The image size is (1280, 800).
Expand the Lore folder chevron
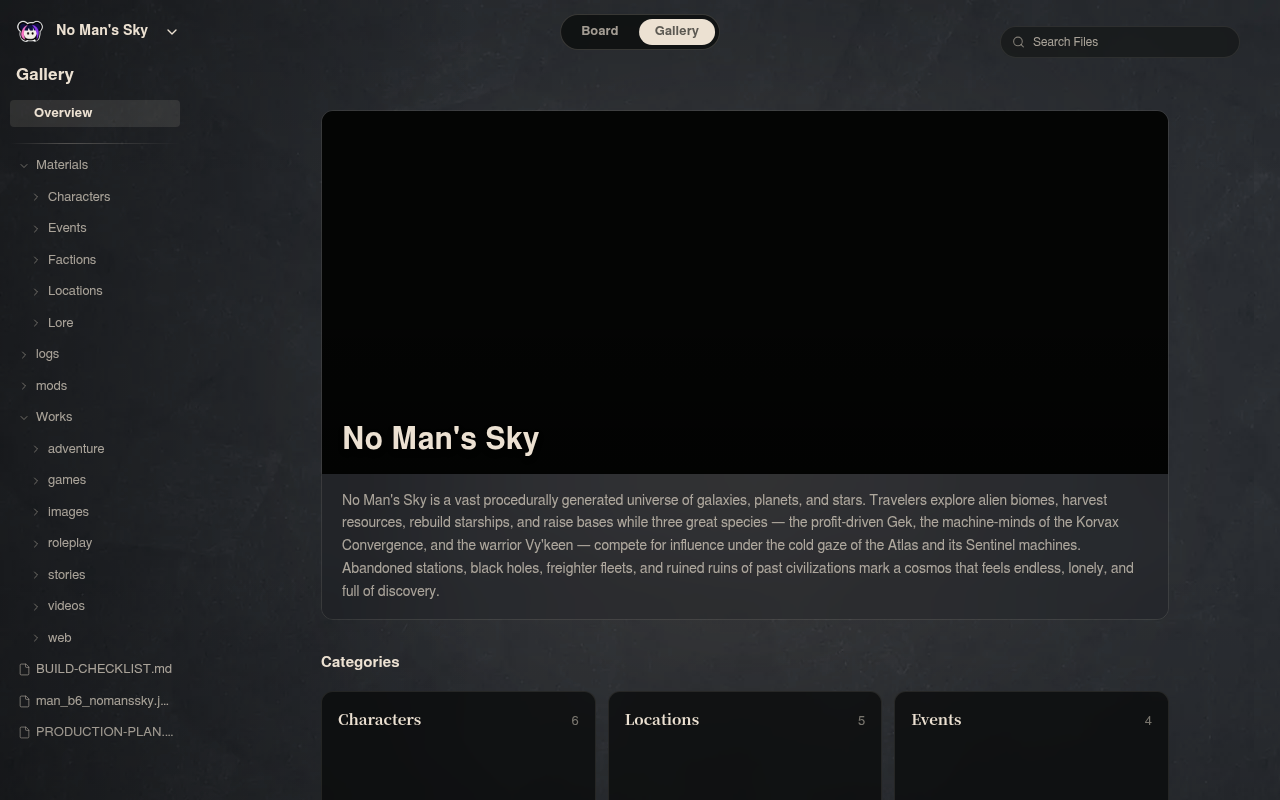[x=36, y=323]
